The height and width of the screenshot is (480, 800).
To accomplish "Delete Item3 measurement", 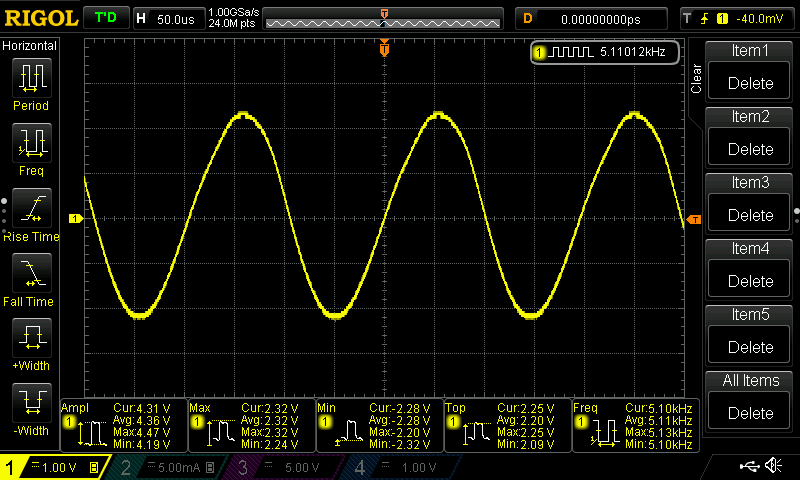I will pyautogui.click(x=750, y=215).
